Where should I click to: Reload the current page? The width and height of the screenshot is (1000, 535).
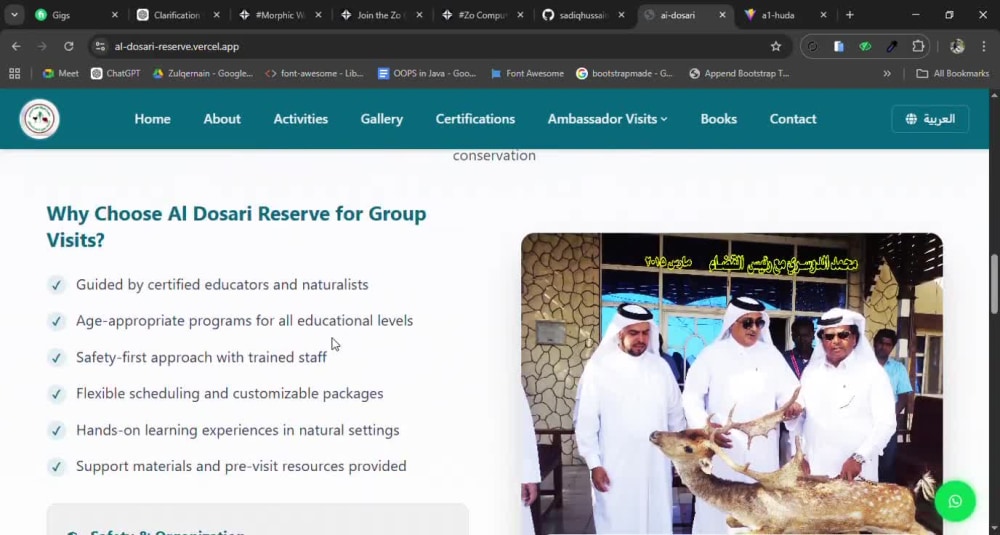tap(68, 47)
